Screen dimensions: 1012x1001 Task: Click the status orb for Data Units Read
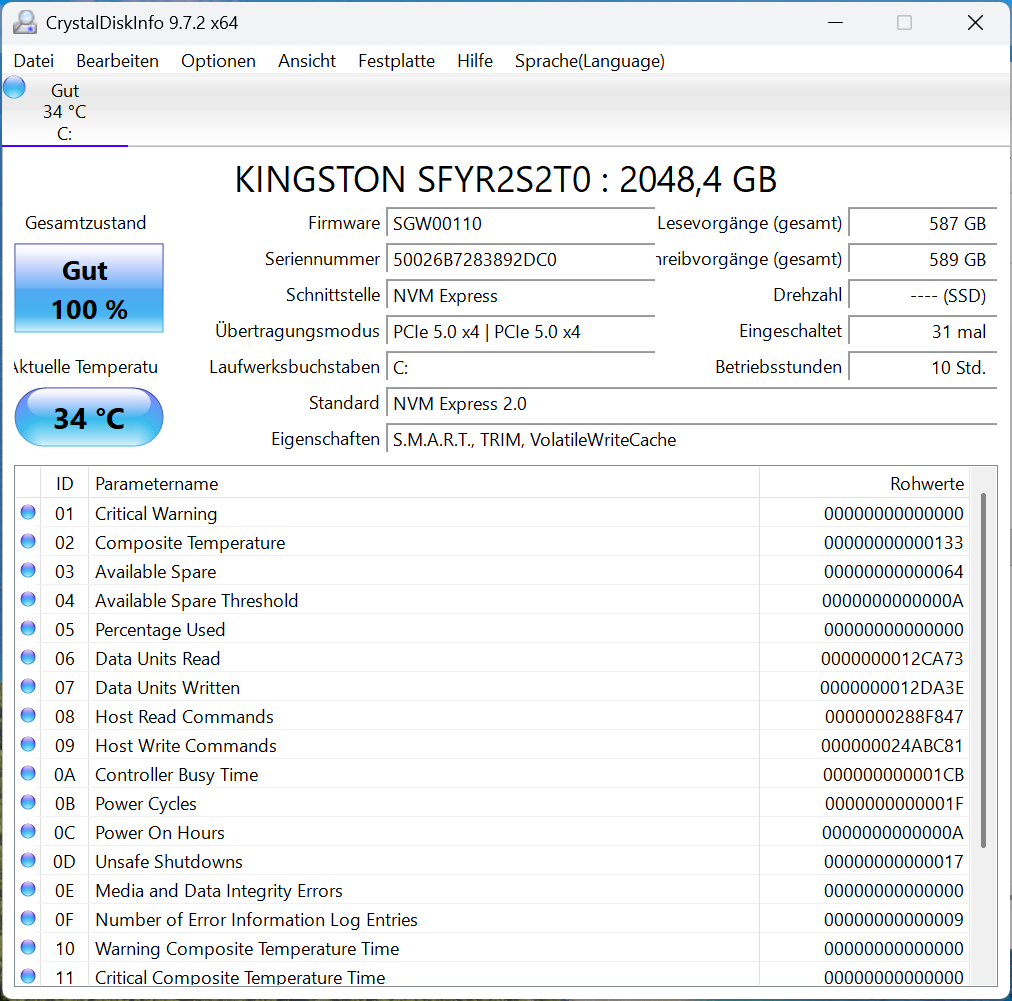[x=28, y=658]
